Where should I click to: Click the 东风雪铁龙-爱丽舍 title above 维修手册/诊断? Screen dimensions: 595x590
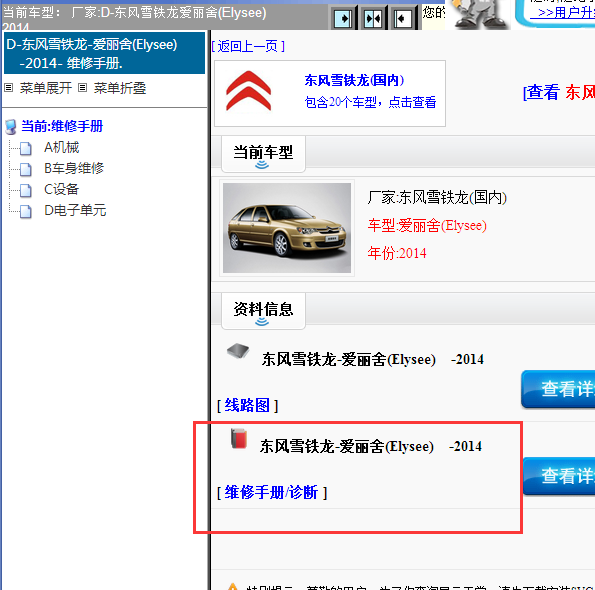click(371, 446)
